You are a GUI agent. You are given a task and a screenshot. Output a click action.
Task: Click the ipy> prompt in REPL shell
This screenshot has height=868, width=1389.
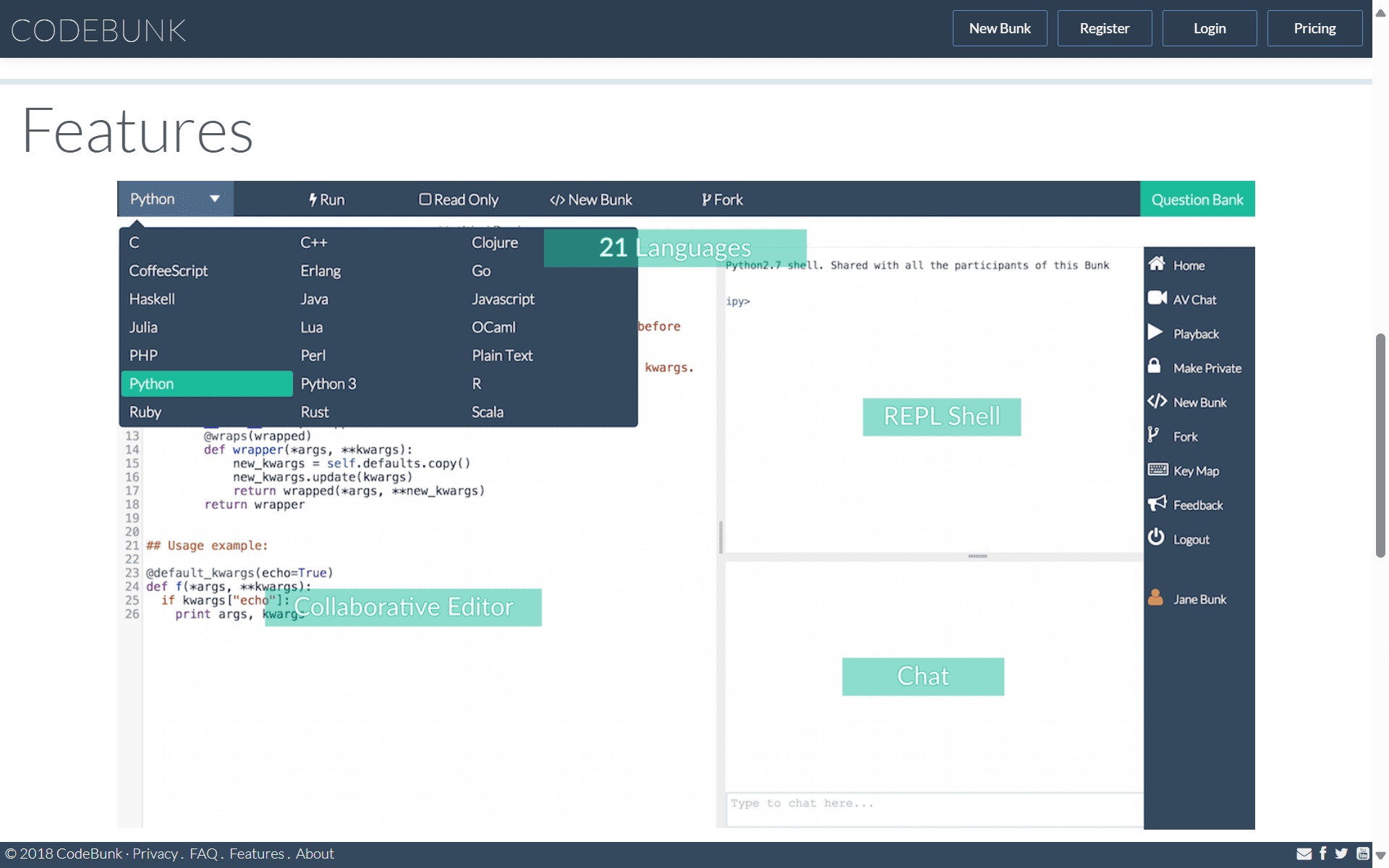coord(738,302)
